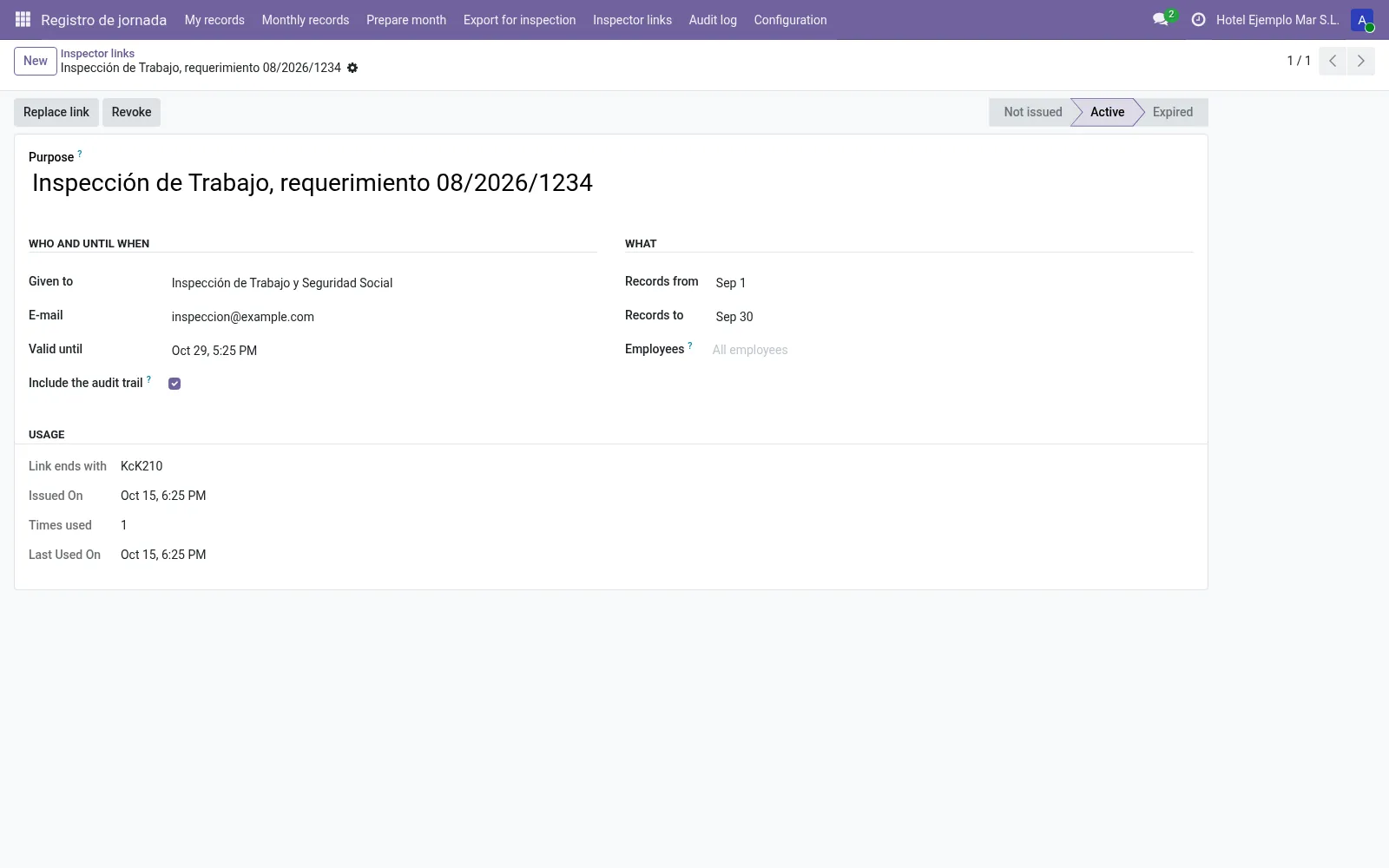Screen dimensions: 1389x868
Task: Click the Registro de jornada app title
Action: click(x=103, y=20)
